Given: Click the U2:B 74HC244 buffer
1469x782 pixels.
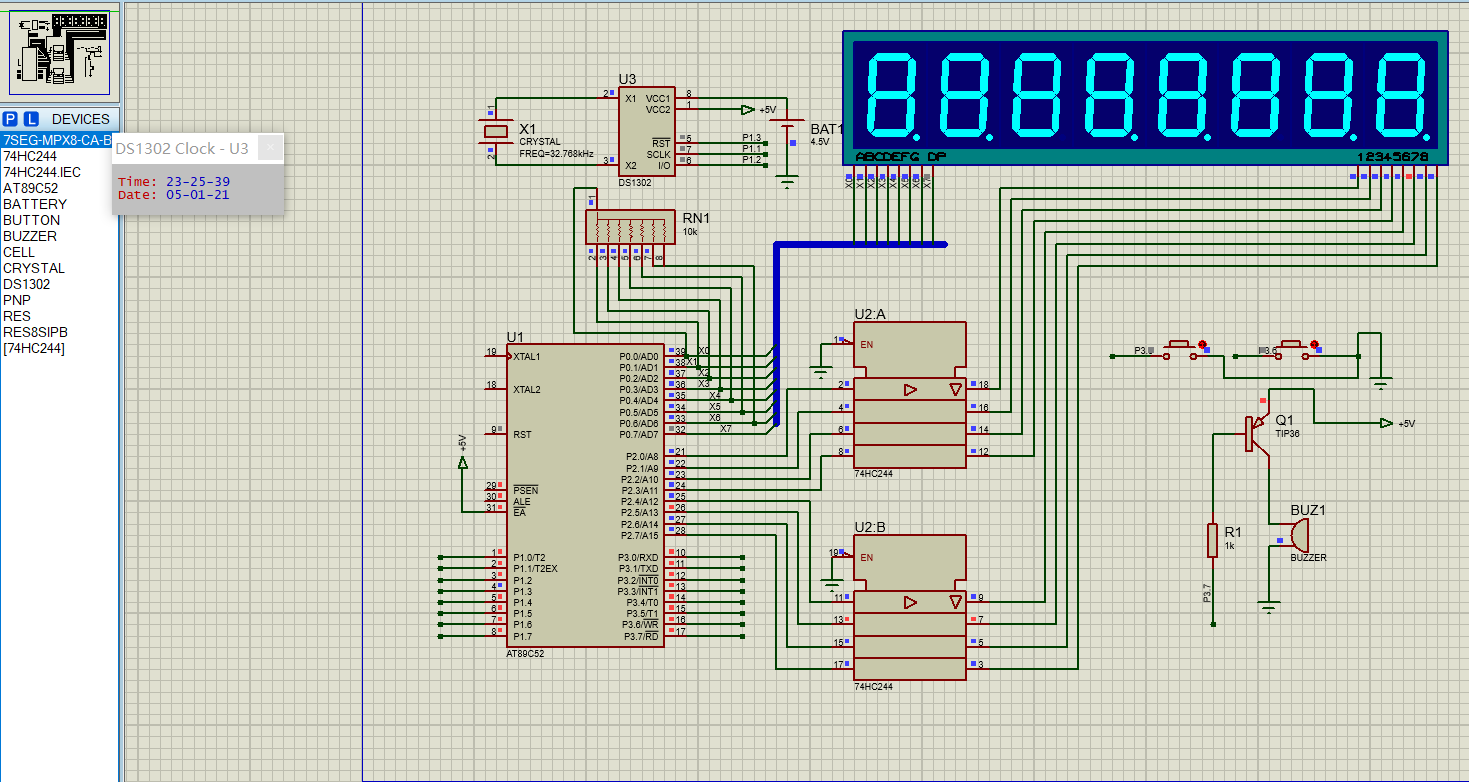Looking at the screenshot, I should point(909,607).
